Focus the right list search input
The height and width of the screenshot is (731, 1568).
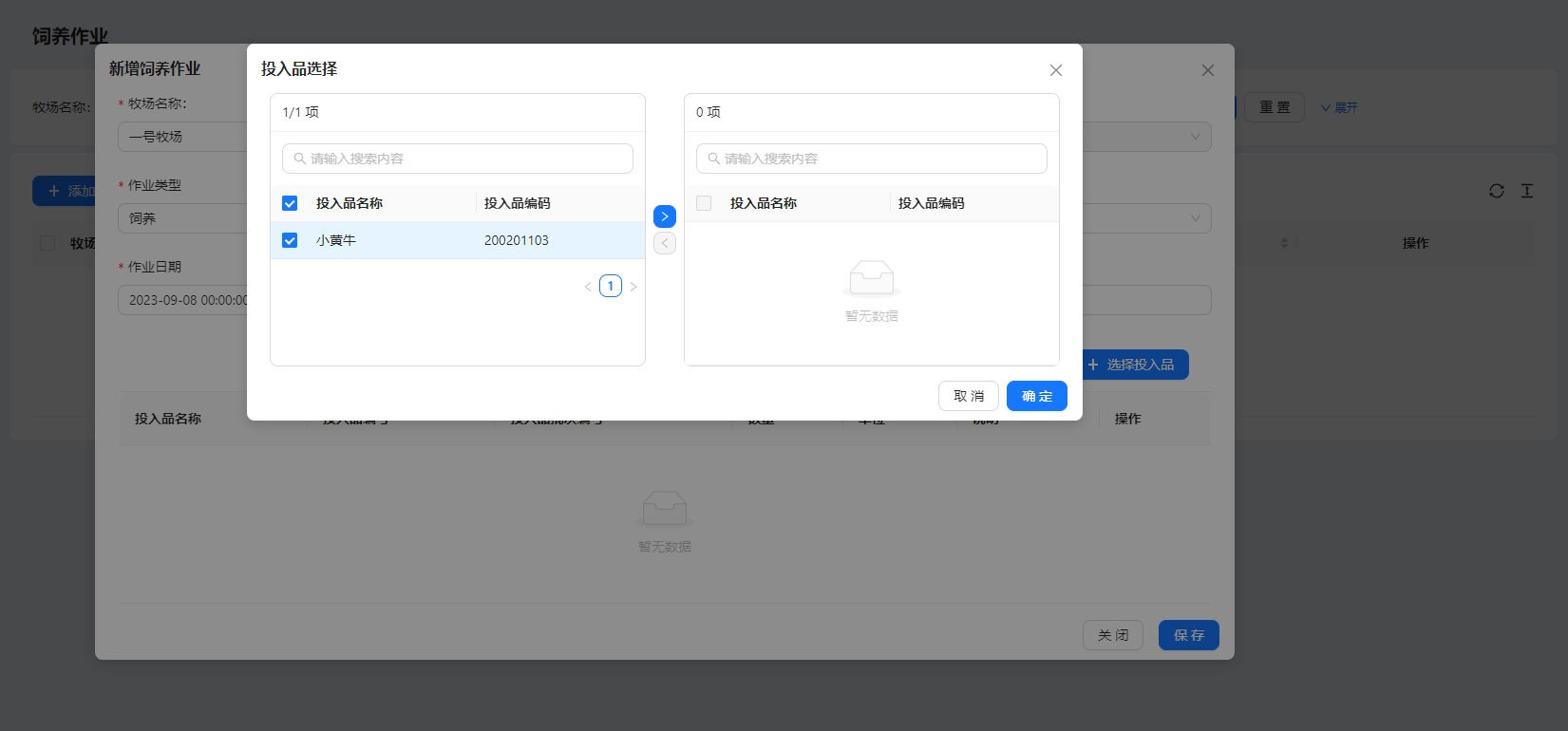point(872,159)
